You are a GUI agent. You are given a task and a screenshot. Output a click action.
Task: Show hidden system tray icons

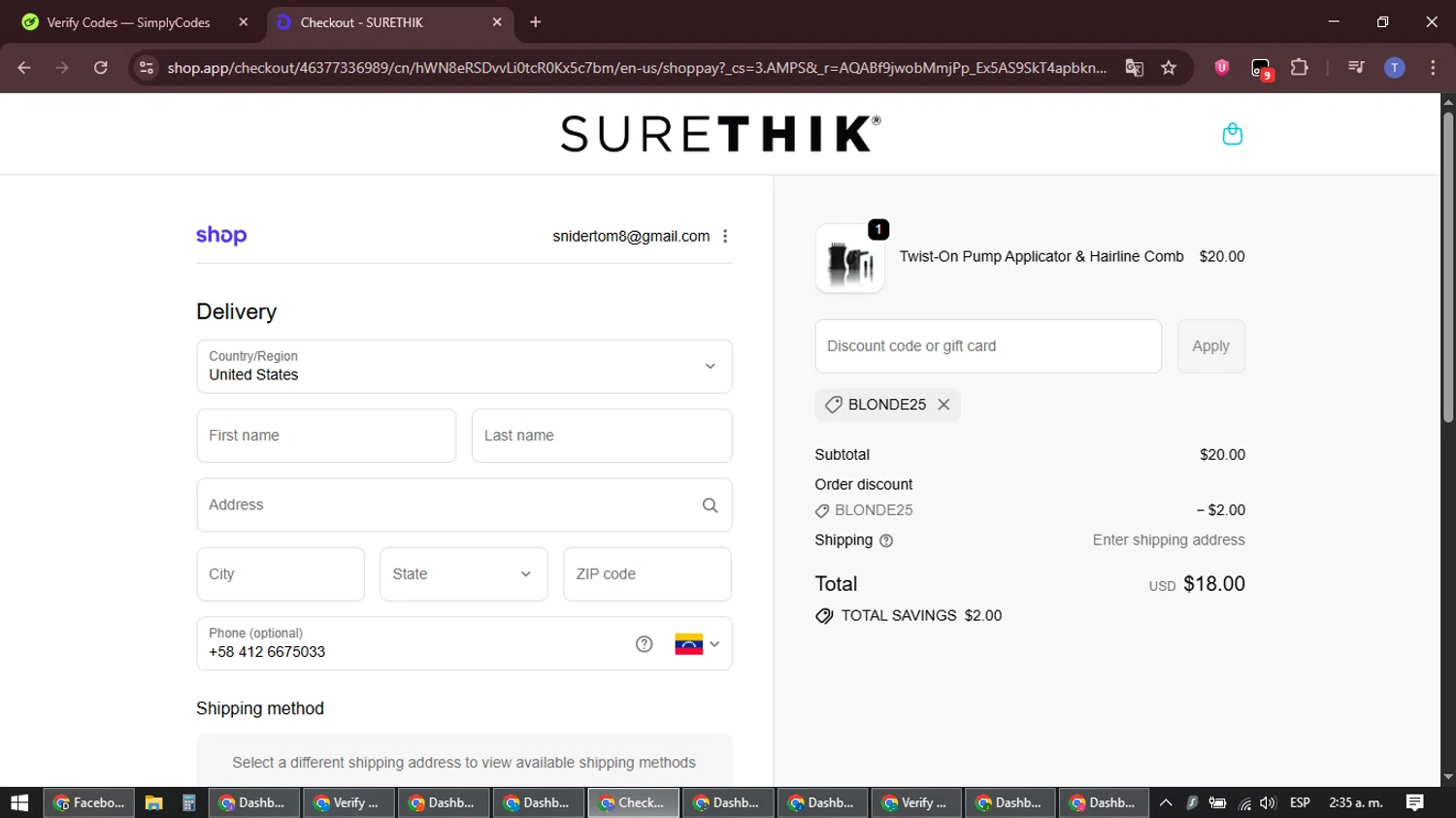point(1166,802)
